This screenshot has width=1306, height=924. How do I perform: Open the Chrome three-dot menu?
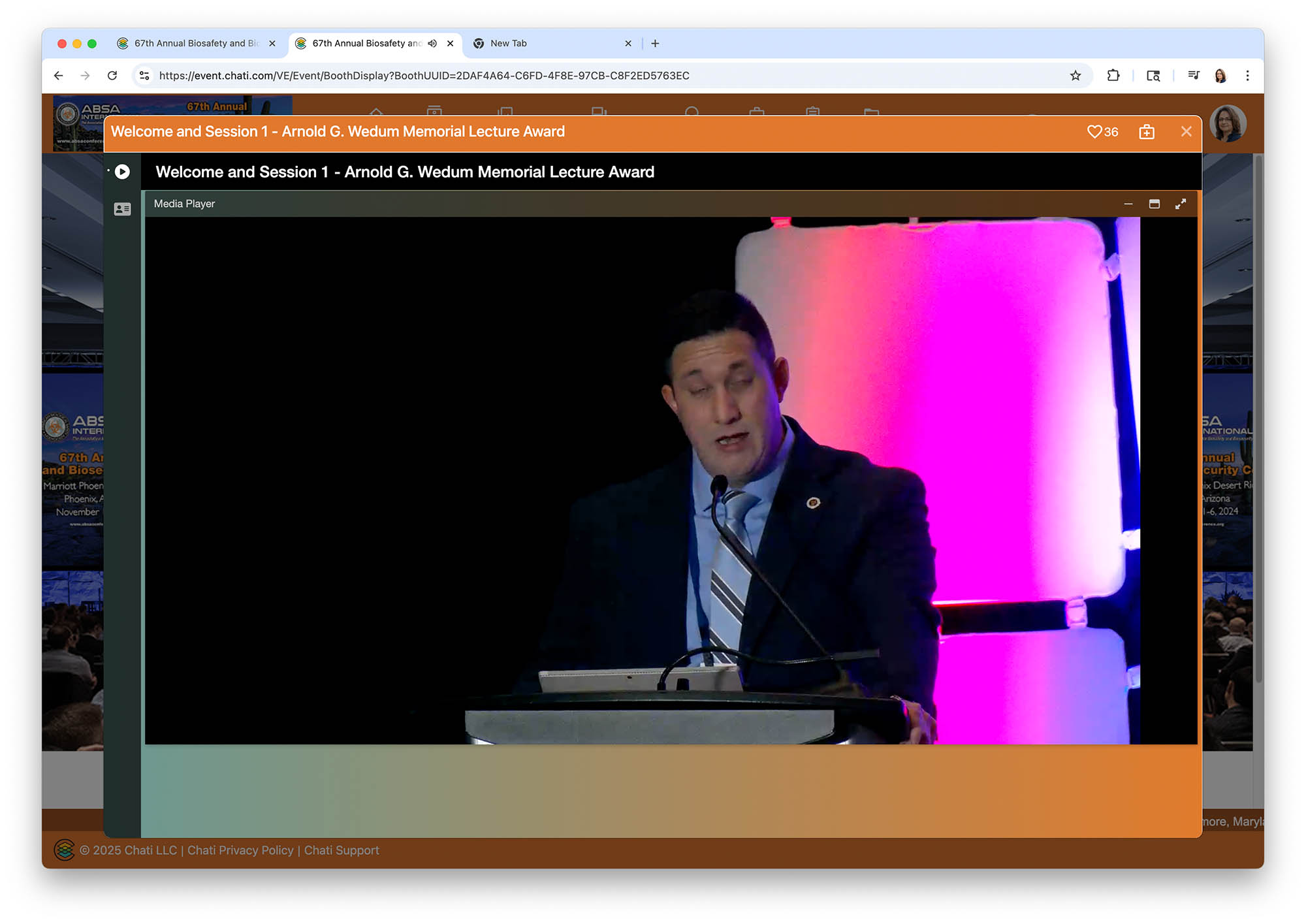tap(1247, 76)
